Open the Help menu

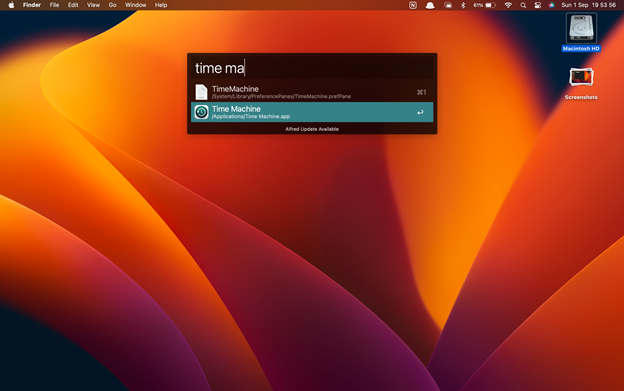(161, 5)
